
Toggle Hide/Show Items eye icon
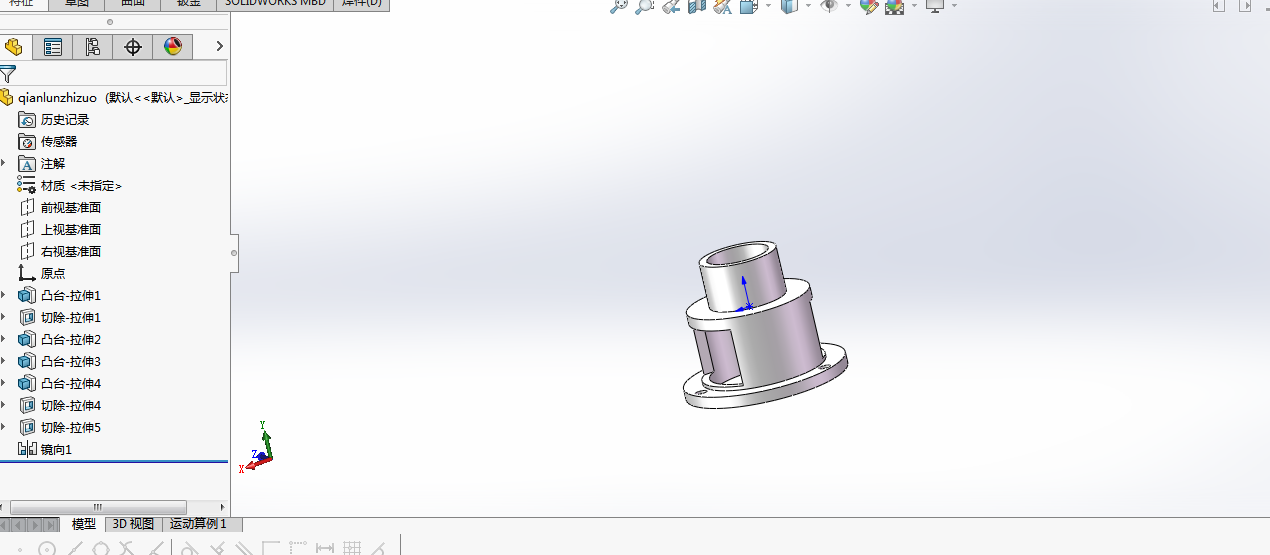click(829, 6)
